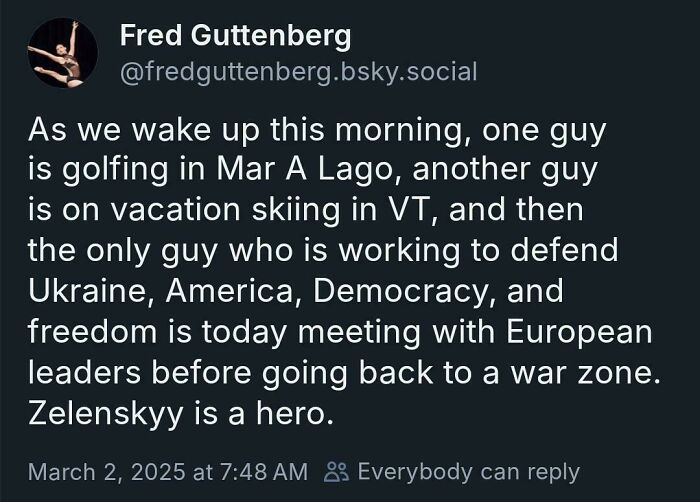Open Fred Guttenberg's profile avatar
This screenshot has width=700, height=502.
click(62, 53)
